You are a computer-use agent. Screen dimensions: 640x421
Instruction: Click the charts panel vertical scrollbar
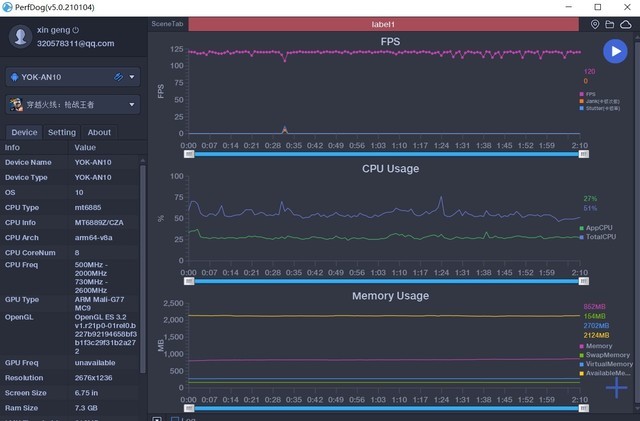click(638, 221)
